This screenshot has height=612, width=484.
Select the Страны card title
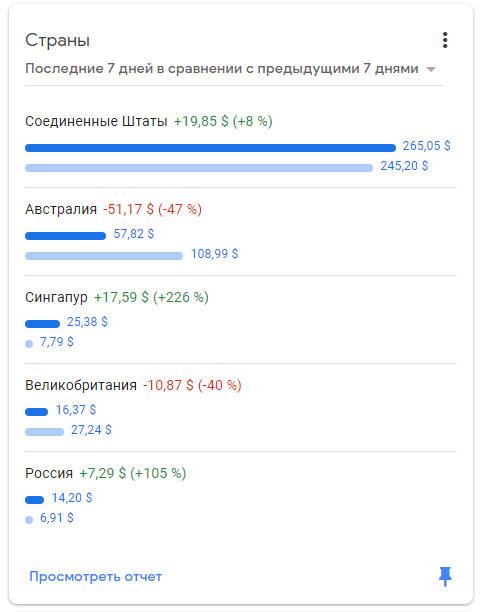coord(57,41)
